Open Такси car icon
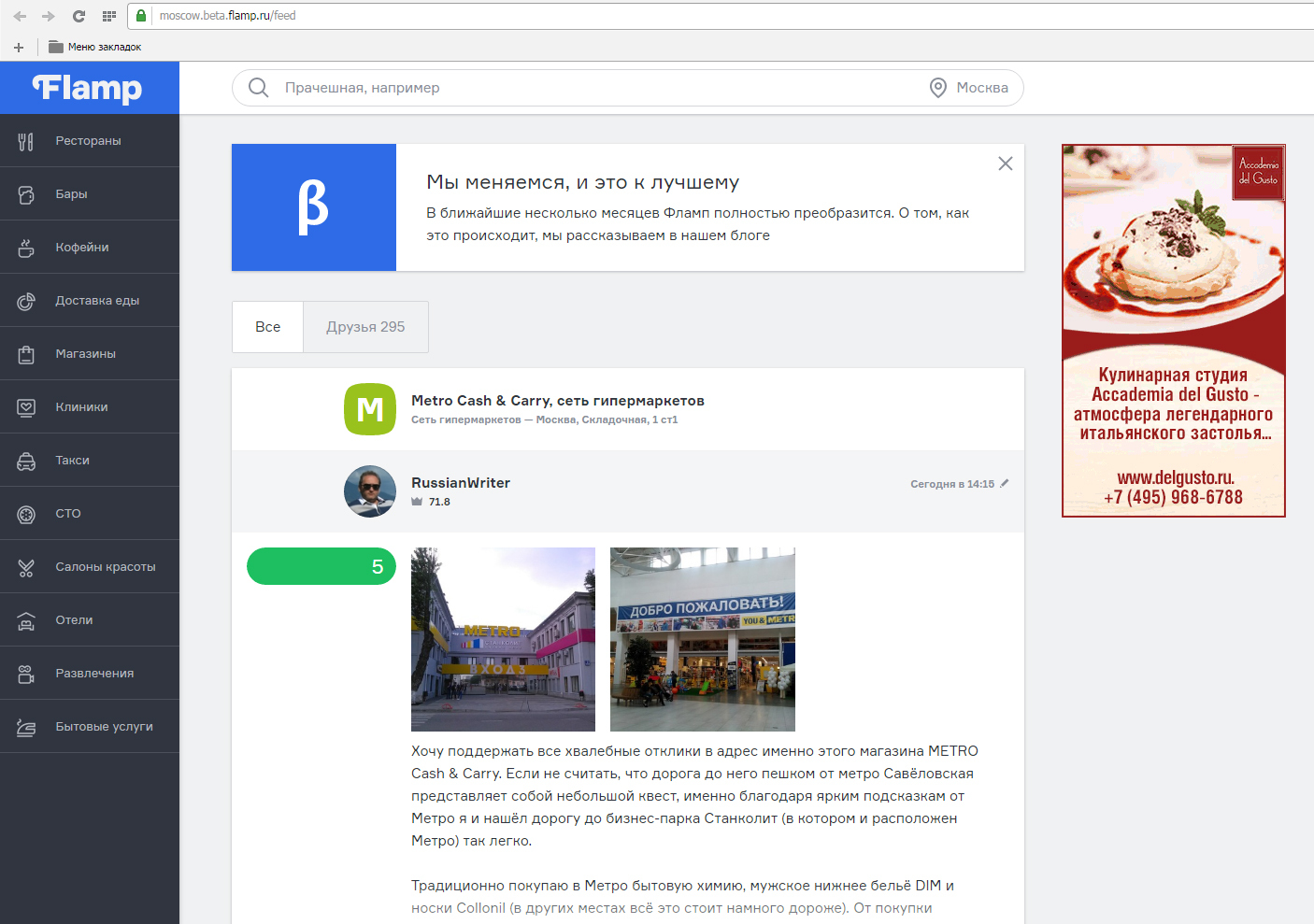This screenshot has height=924, width=1314. point(26,461)
